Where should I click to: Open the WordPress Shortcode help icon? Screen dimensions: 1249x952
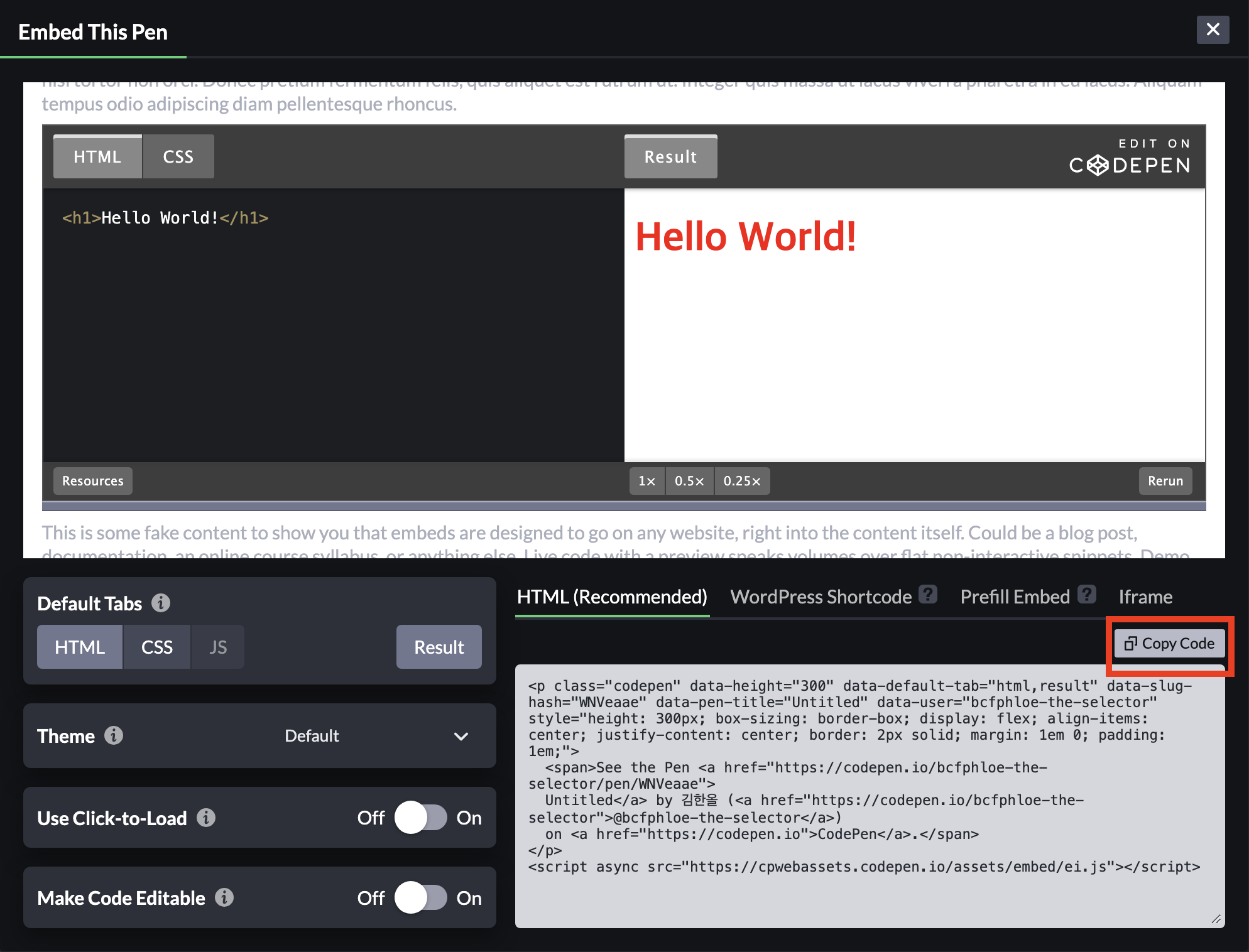[928, 594]
